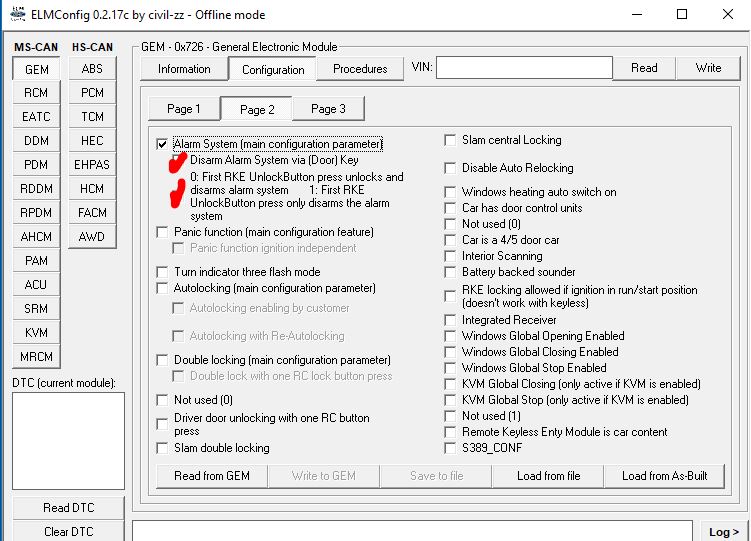Select the GEM module button
This screenshot has width=751, height=541.
point(36,69)
